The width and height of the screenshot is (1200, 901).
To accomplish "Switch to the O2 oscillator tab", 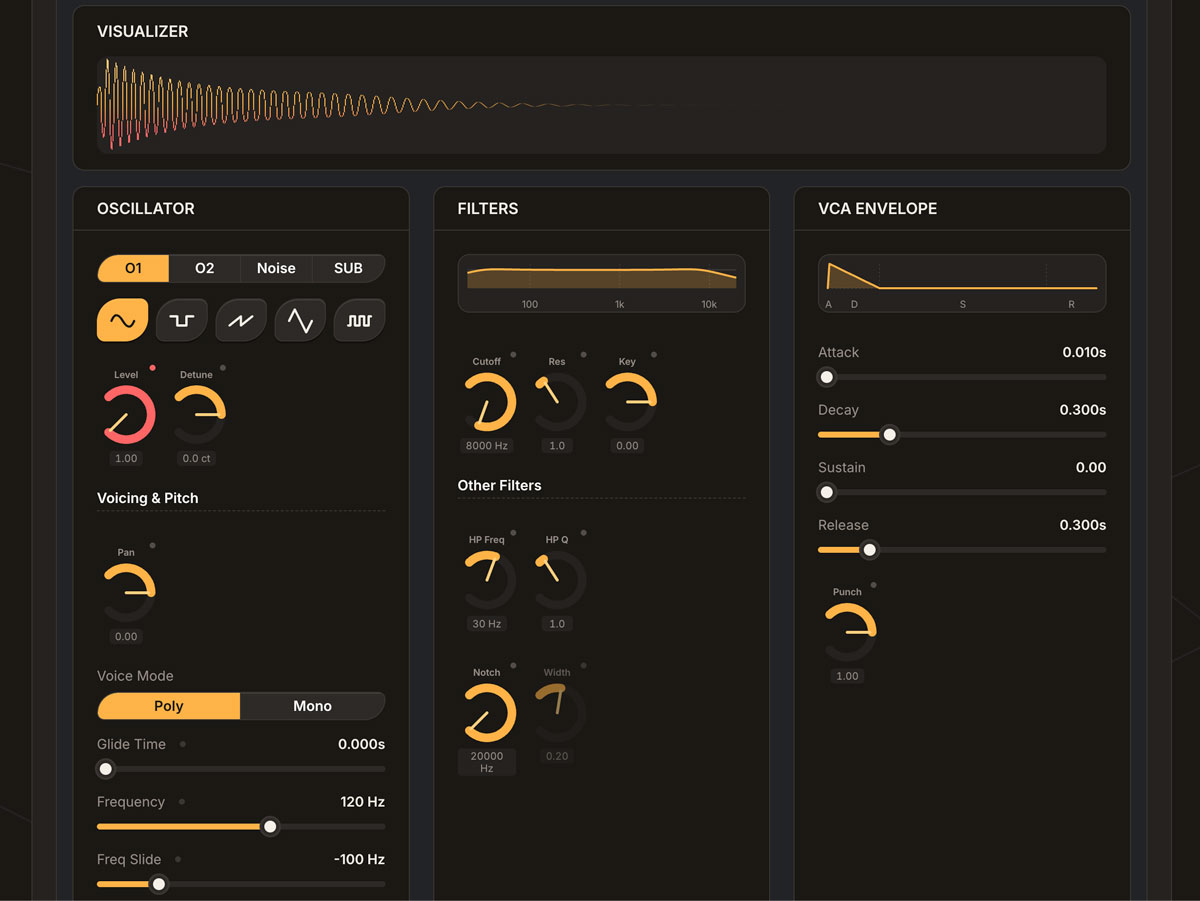I will click(204, 268).
